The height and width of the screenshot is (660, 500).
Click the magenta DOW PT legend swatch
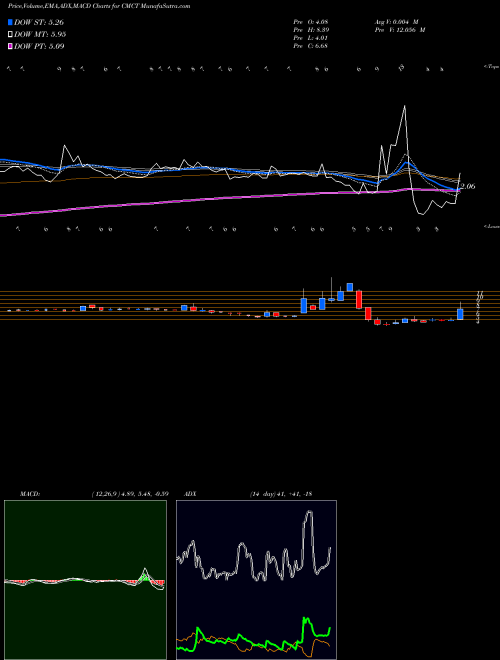pos(11,46)
